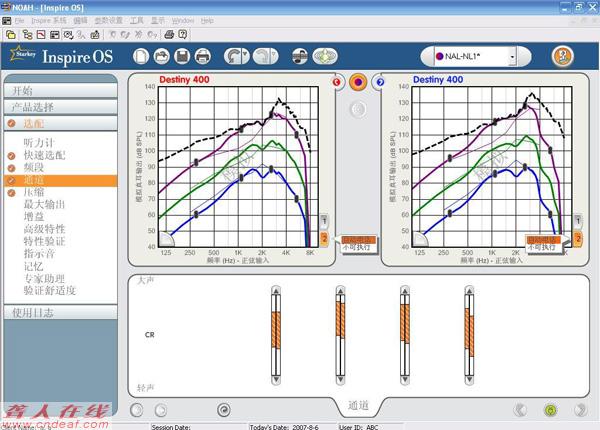
Task: Click the green round button at bottom right
Action: point(550,410)
